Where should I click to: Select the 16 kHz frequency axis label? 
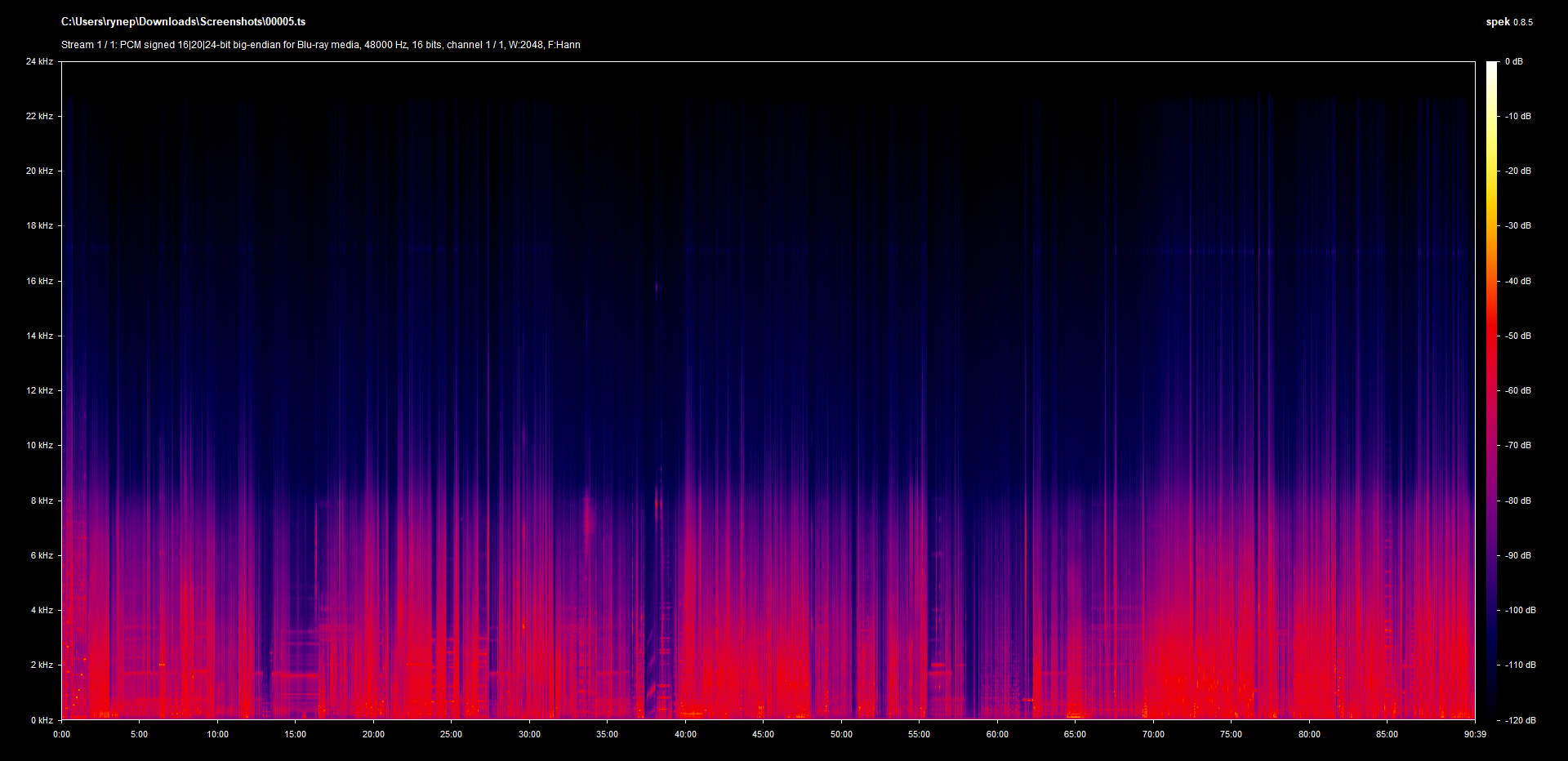39,281
